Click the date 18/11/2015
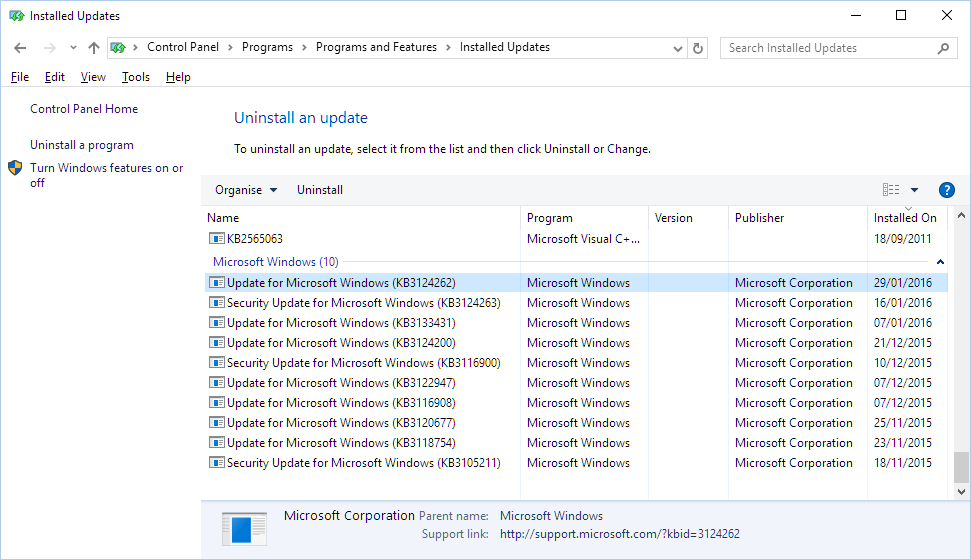This screenshot has width=971, height=560. tap(903, 463)
